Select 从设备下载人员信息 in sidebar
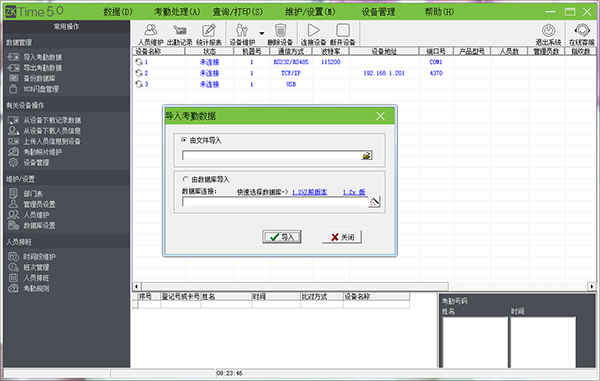 tap(44, 131)
